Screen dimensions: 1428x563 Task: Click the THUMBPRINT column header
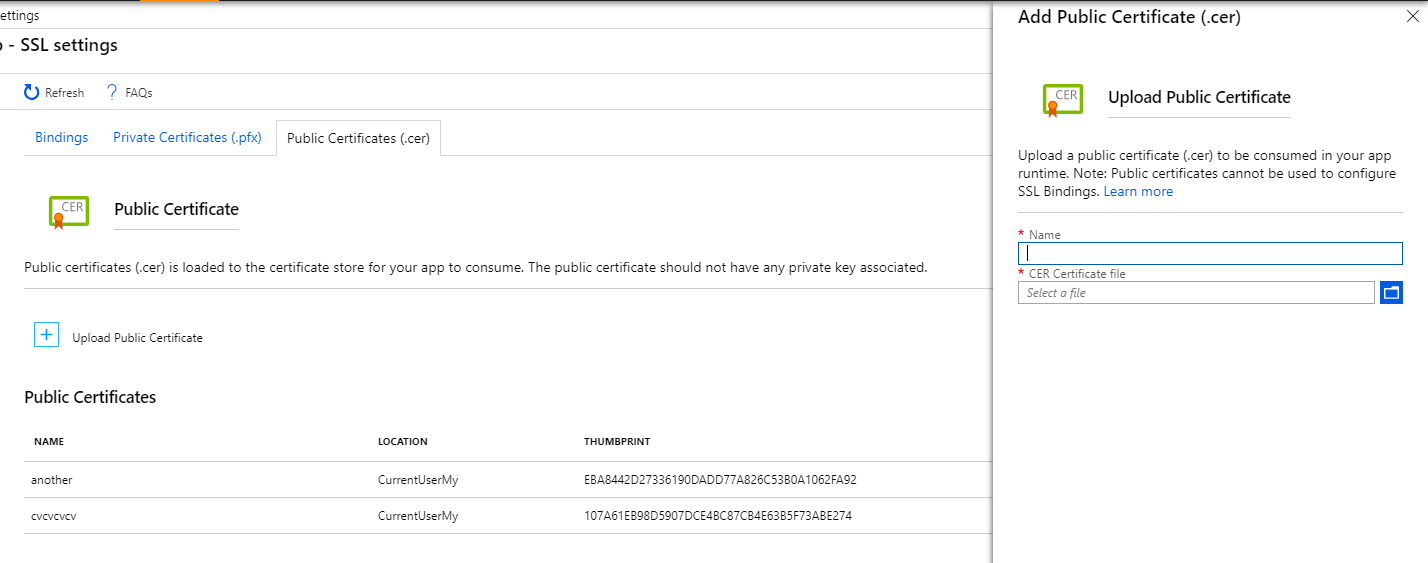[x=617, y=441]
